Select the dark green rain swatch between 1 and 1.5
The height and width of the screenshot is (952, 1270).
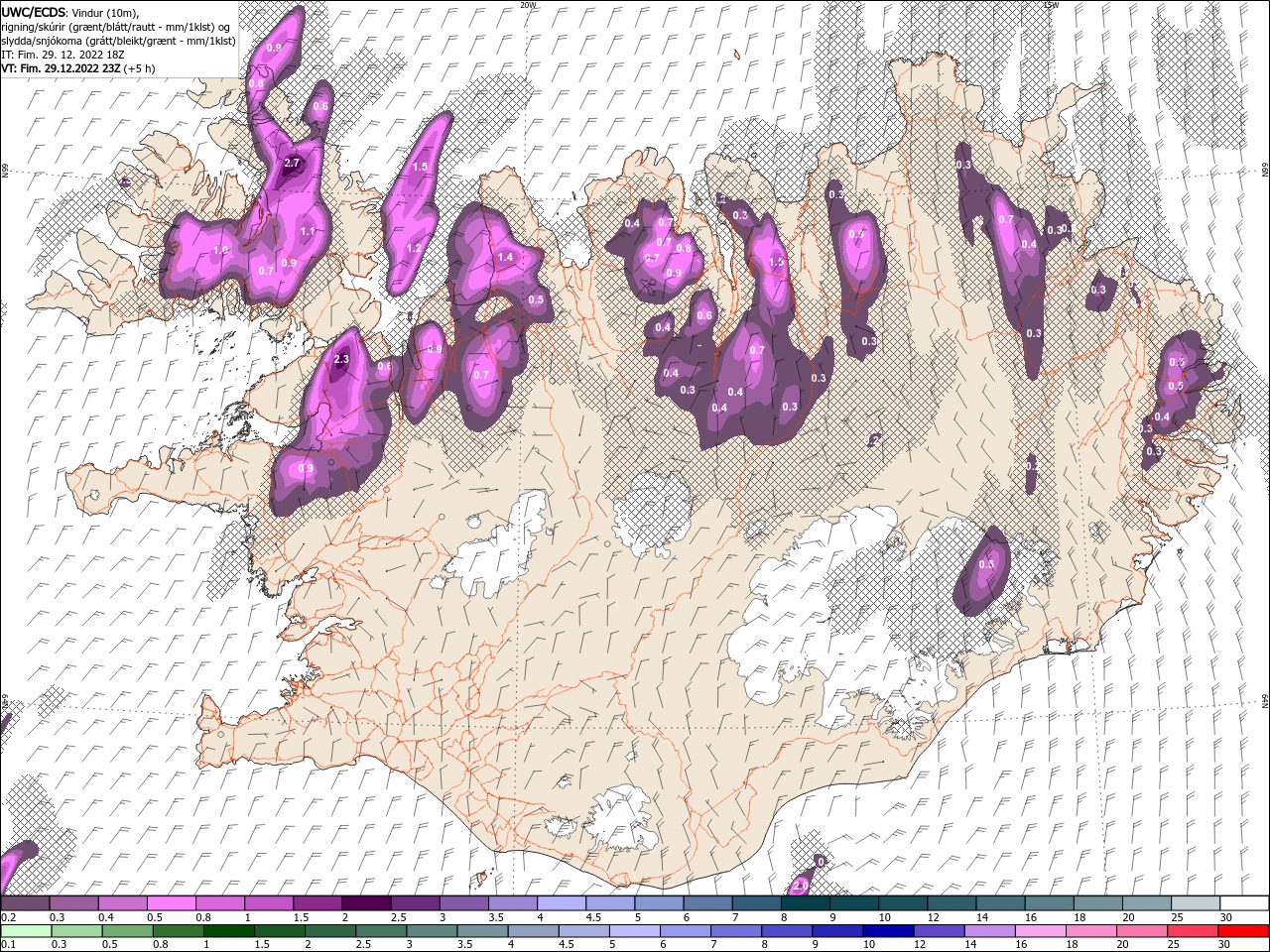click(229, 930)
